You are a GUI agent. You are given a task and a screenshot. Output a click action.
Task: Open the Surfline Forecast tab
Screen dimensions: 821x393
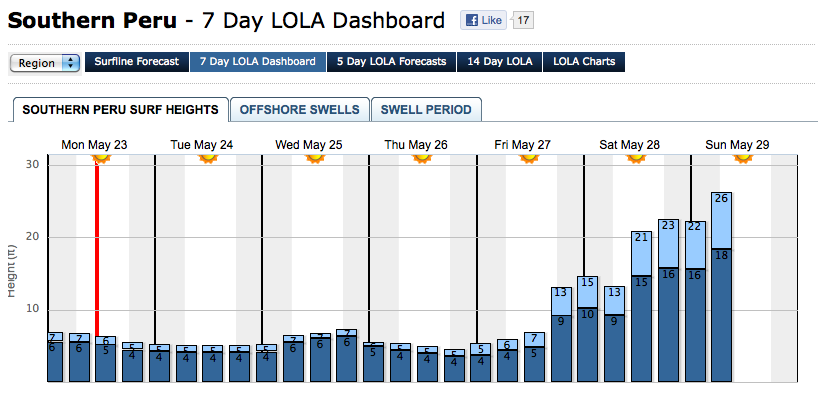(x=137, y=62)
